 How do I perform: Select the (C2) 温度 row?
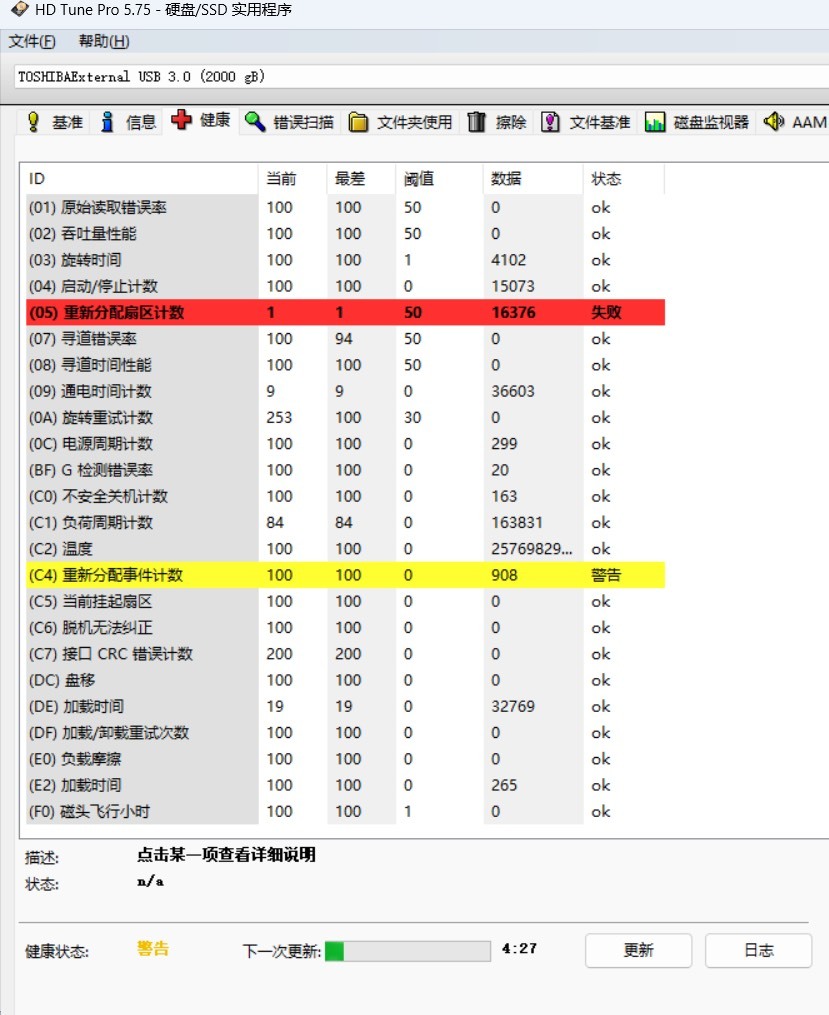tap(346, 549)
